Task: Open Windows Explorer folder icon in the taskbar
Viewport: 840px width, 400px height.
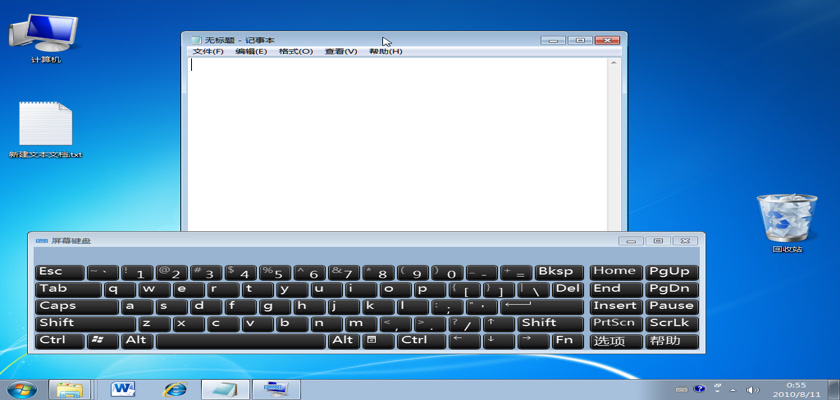Action: tap(71, 388)
